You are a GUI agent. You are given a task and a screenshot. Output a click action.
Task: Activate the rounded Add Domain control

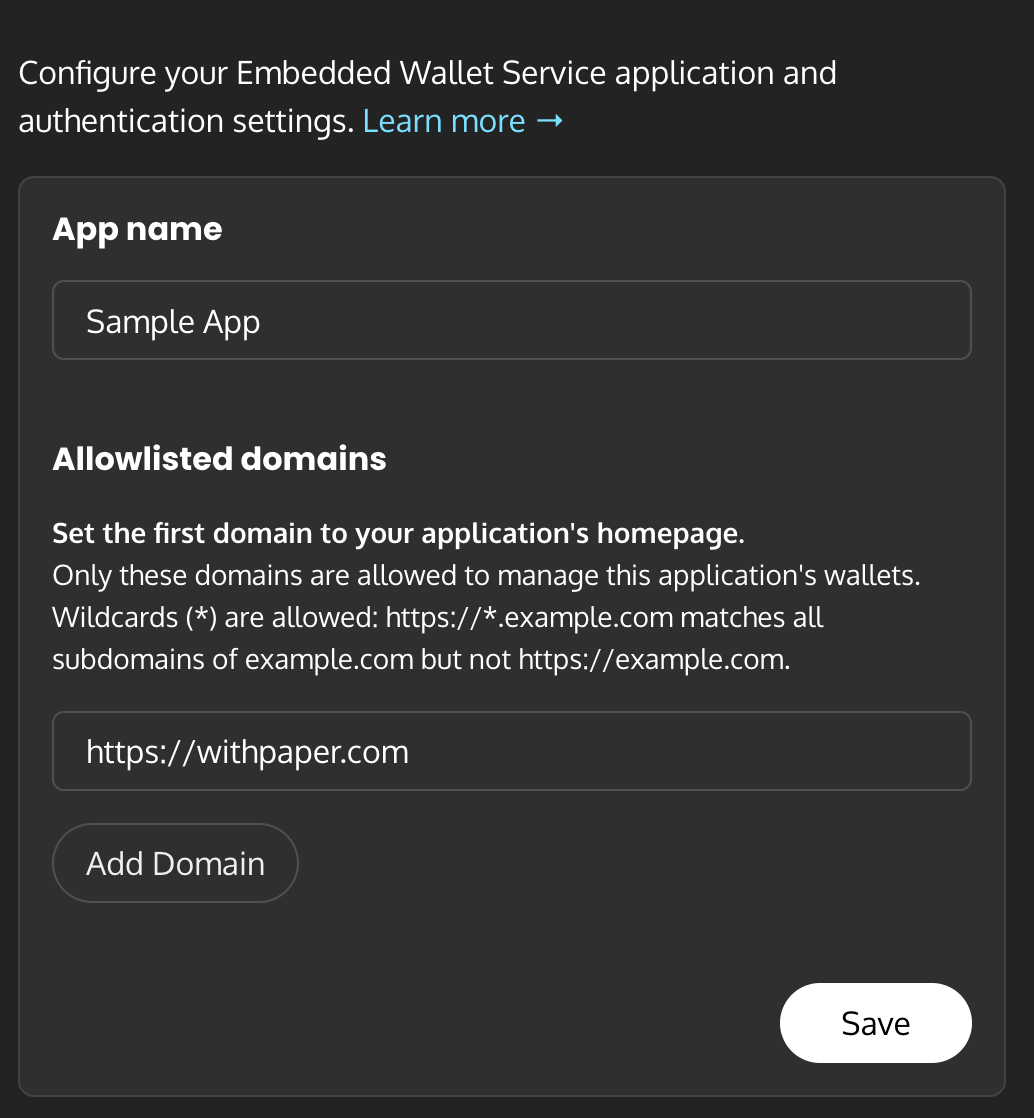coord(175,862)
